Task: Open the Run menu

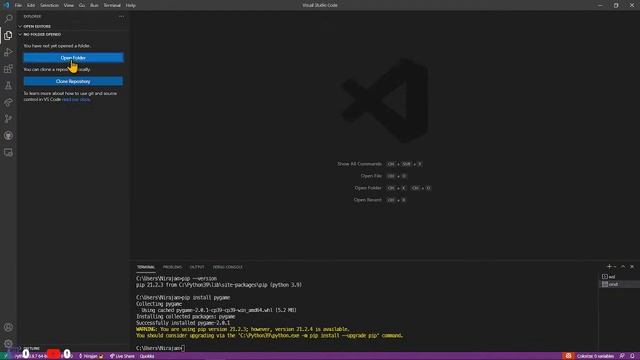Action: tap(94, 5)
